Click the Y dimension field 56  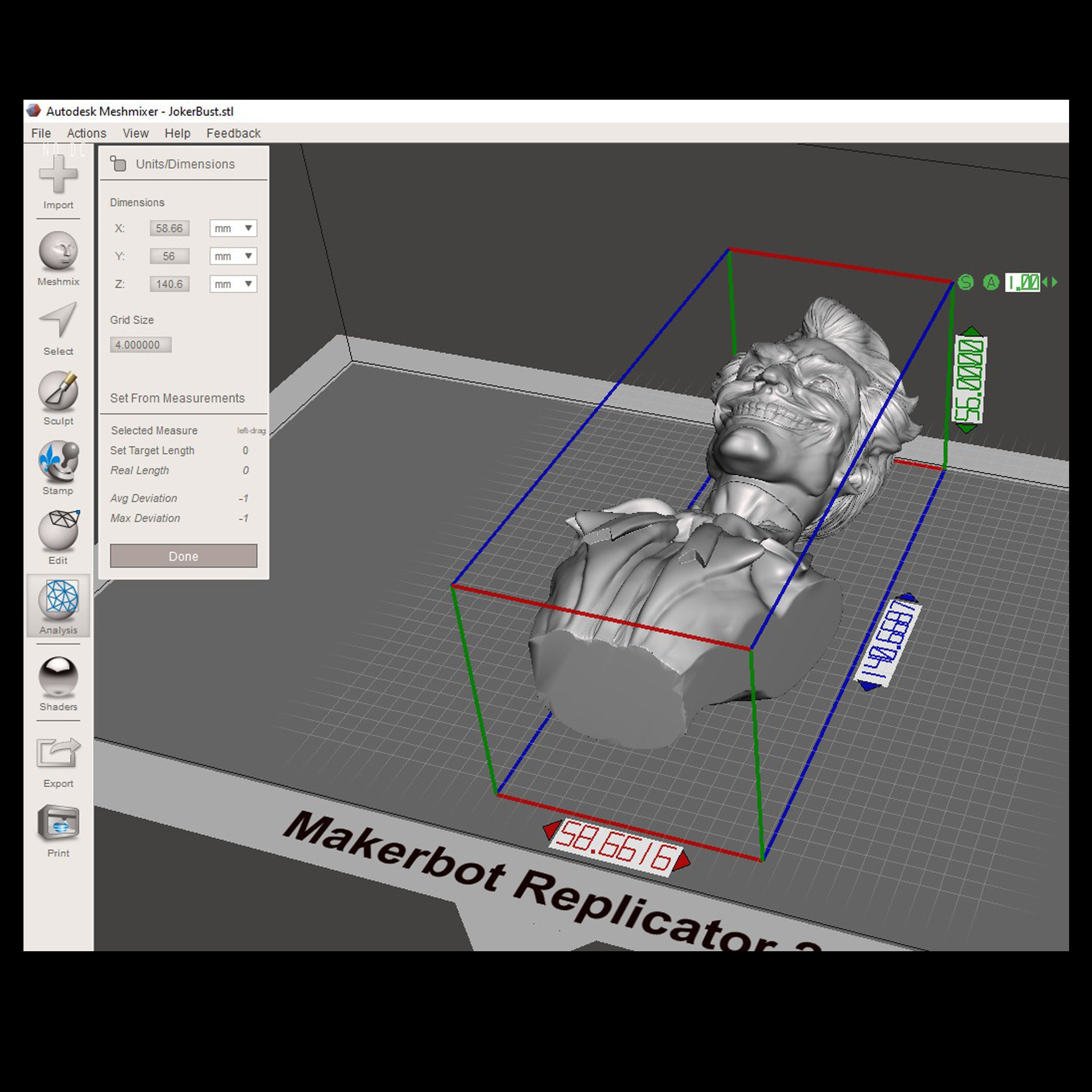170,256
